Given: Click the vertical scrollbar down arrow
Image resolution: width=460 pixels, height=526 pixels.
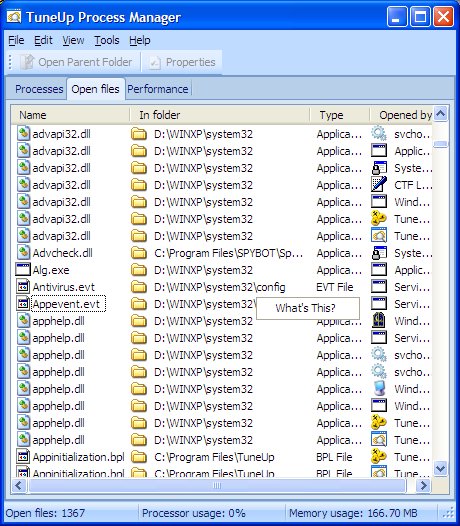Looking at the screenshot, I should [440, 468].
